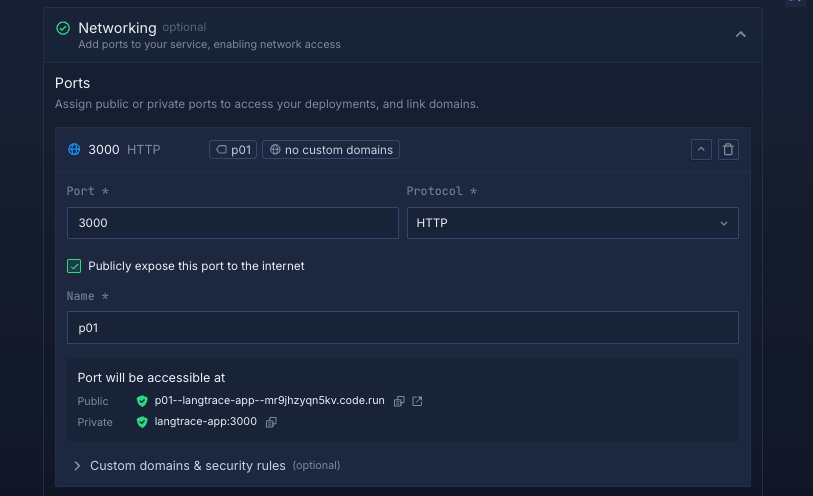The image size is (813, 496).
Task: Collapse the Networking section with the chevron
Action: coord(740,34)
